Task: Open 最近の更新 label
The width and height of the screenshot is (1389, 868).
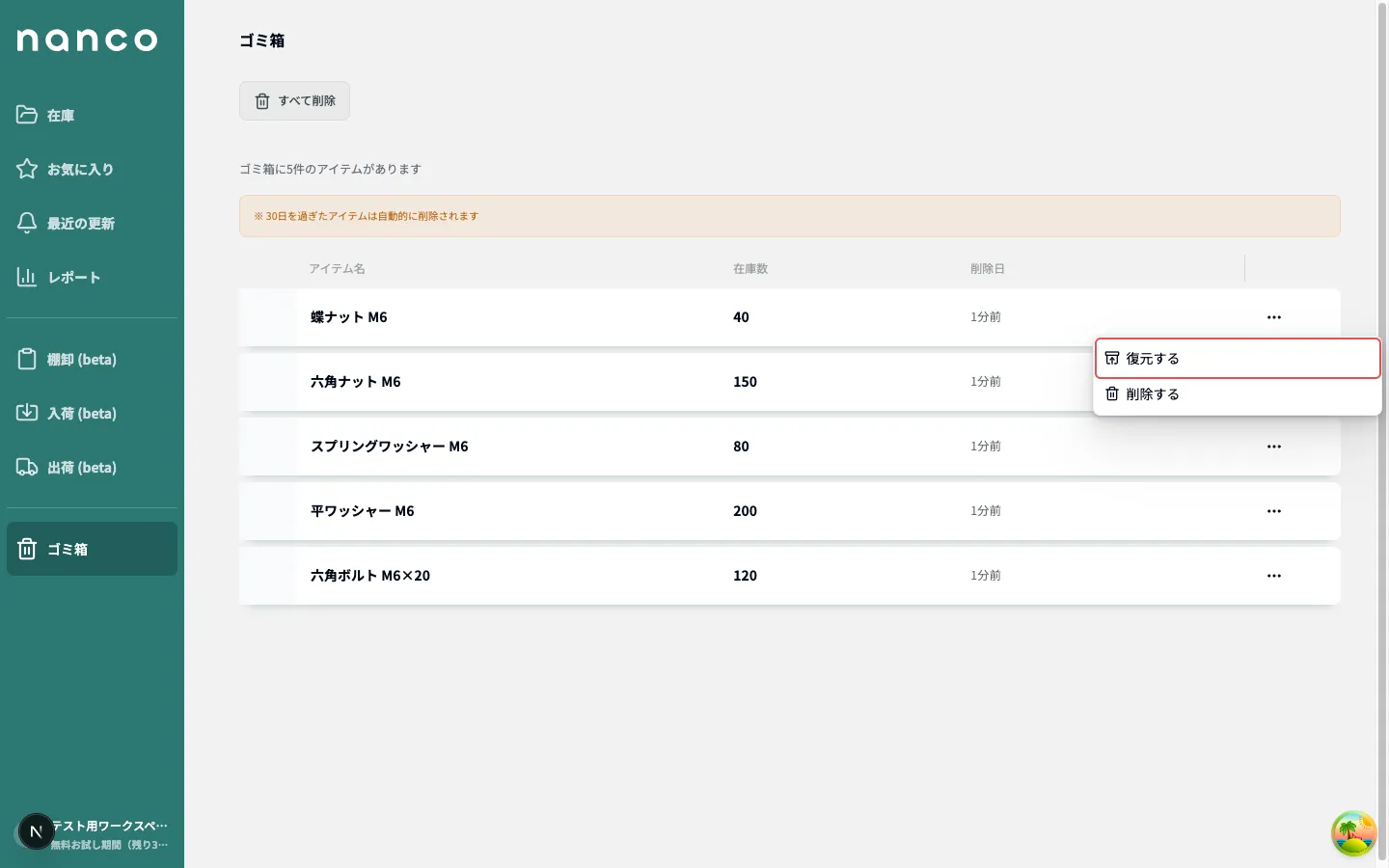Action: [81, 224]
